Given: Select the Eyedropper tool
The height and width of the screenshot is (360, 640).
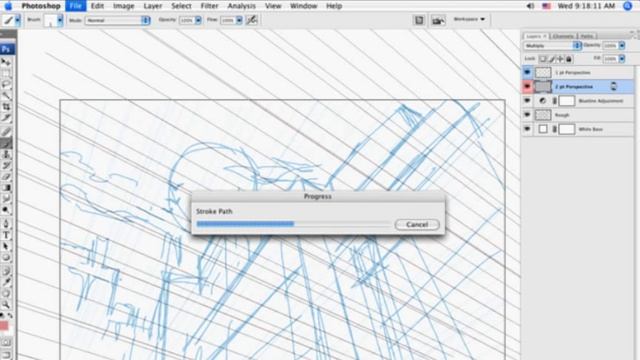Looking at the screenshot, I should (6, 282).
